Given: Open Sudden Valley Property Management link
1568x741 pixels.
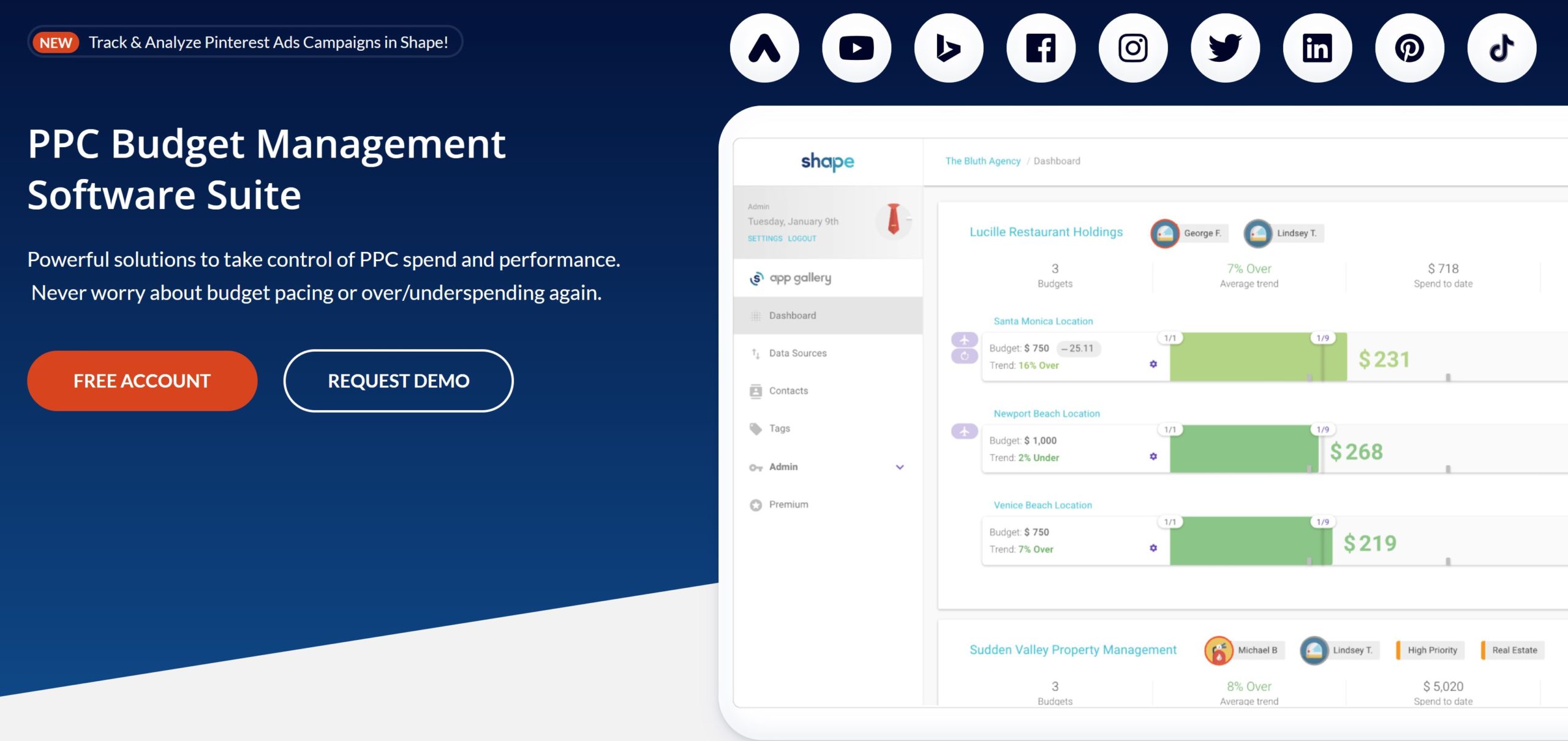Looking at the screenshot, I should tap(1073, 650).
